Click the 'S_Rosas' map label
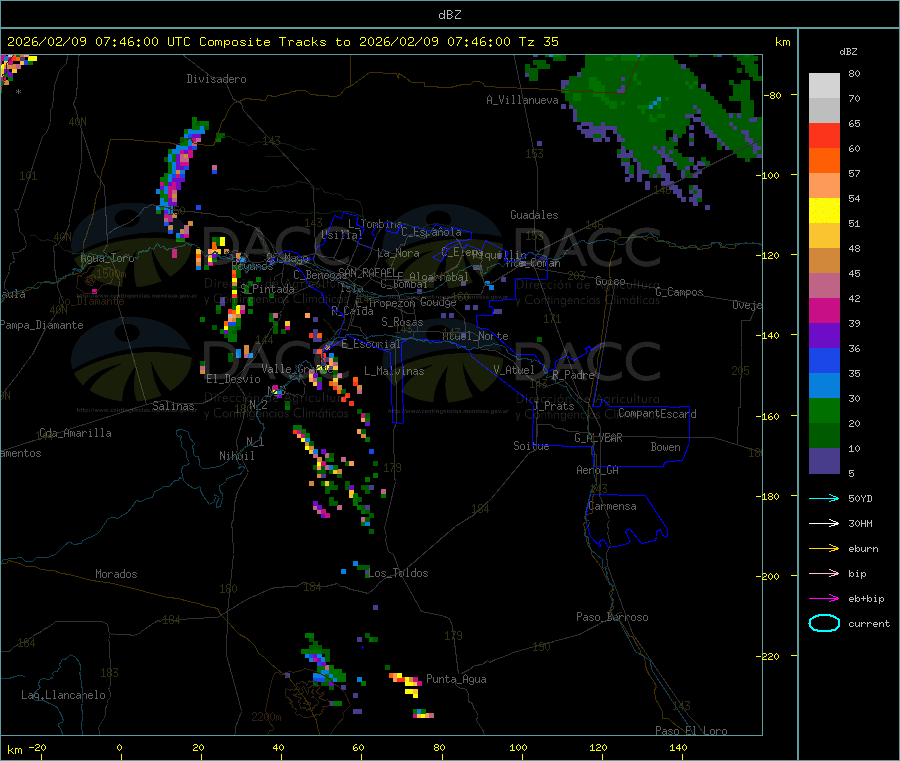 pos(402,322)
